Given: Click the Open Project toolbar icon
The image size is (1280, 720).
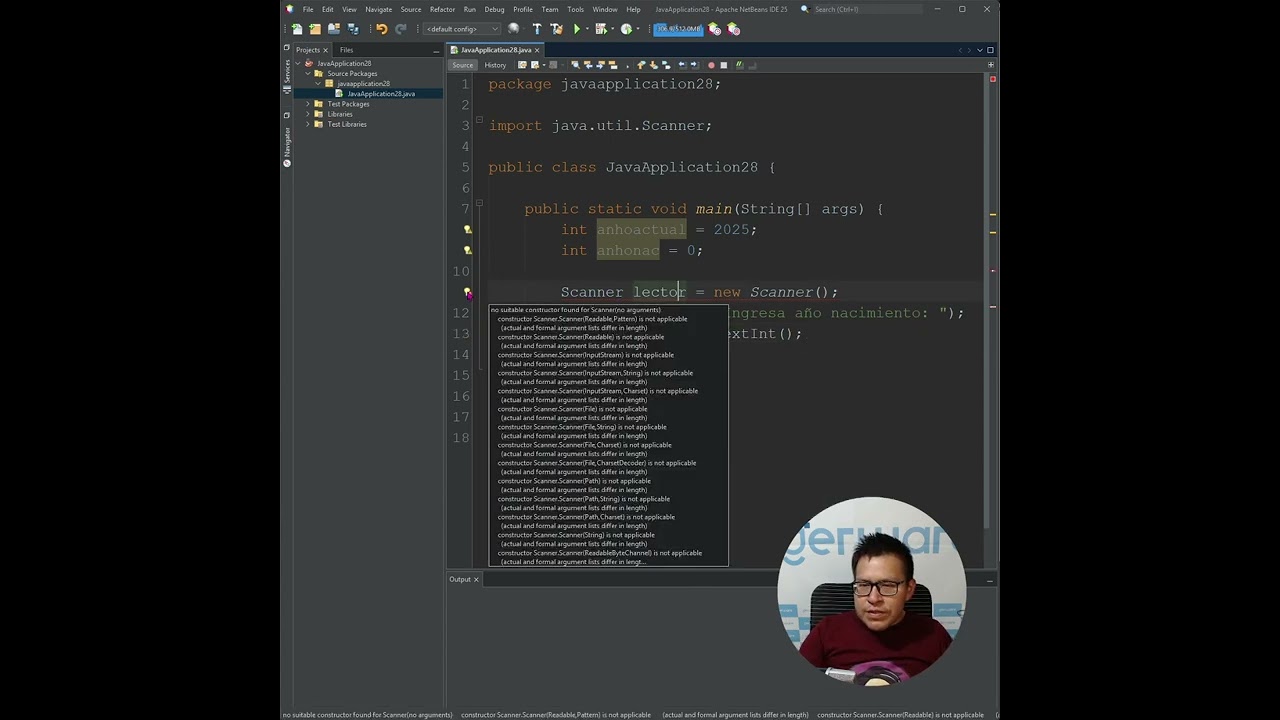Looking at the screenshot, I should 333,29.
